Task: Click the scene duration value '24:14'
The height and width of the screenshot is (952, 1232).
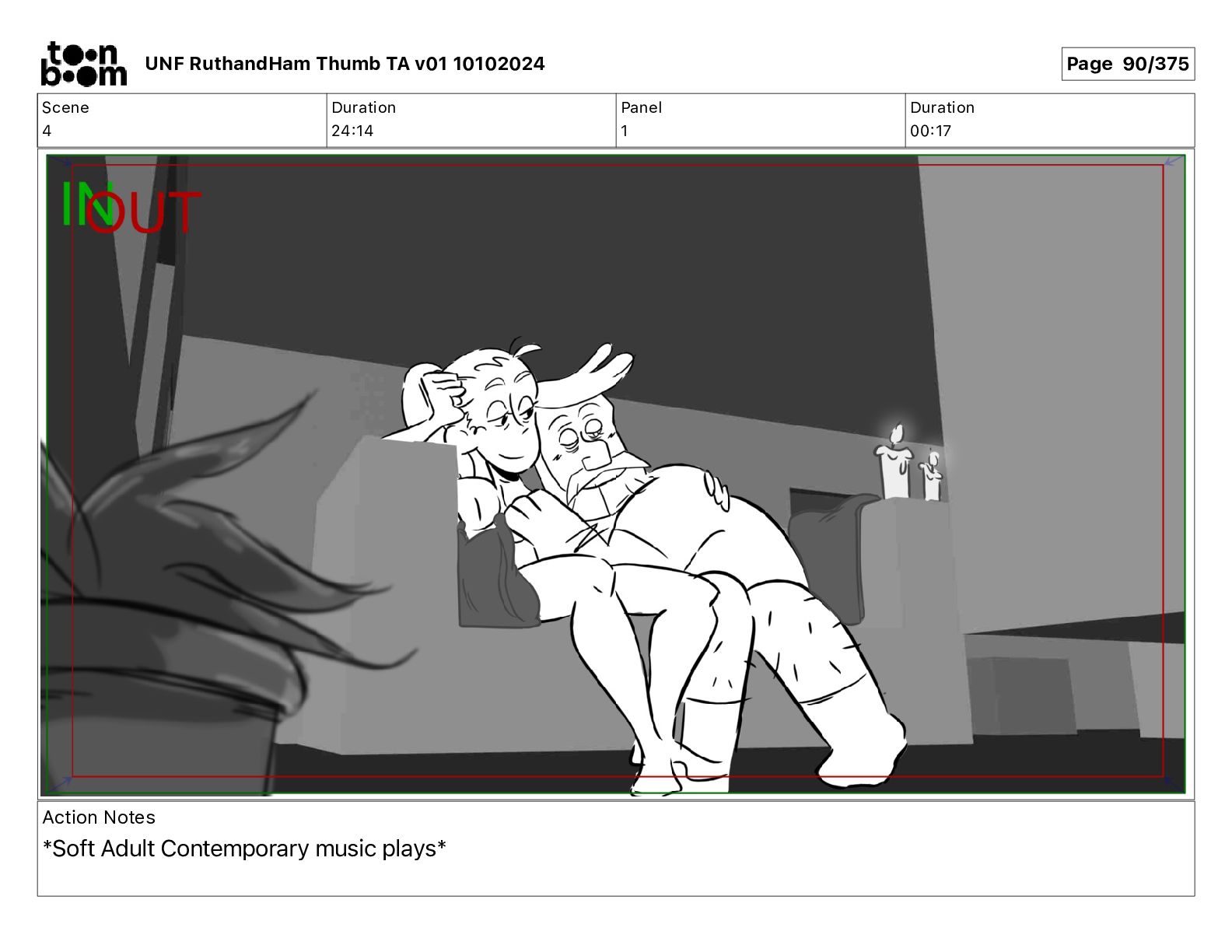Action: pyautogui.click(x=352, y=131)
